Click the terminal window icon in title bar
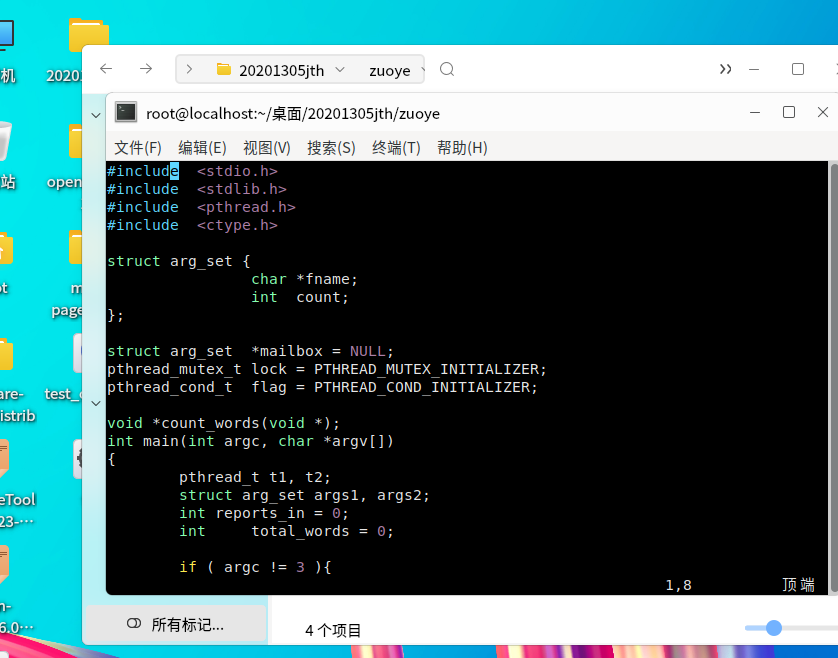Image resolution: width=838 pixels, height=658 pixels. pyautogui.click(x=126, y=113)
